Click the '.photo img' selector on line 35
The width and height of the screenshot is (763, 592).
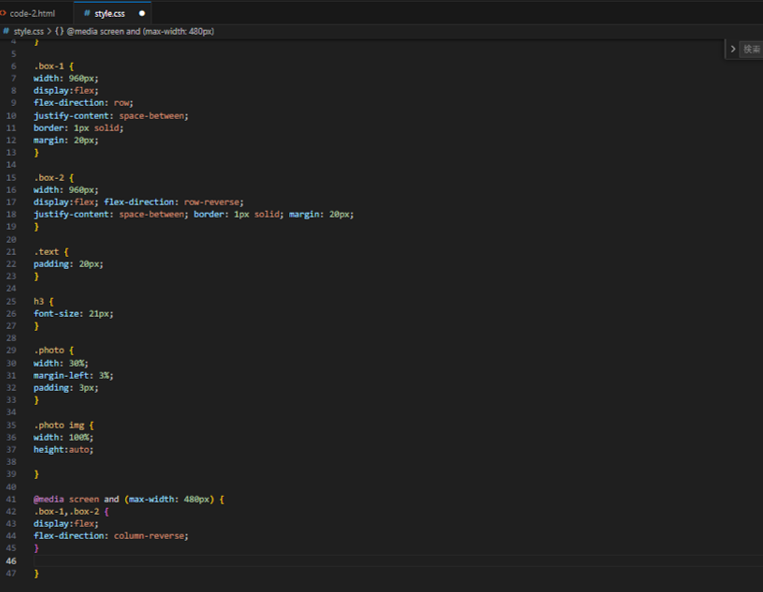tap(59, 425)
